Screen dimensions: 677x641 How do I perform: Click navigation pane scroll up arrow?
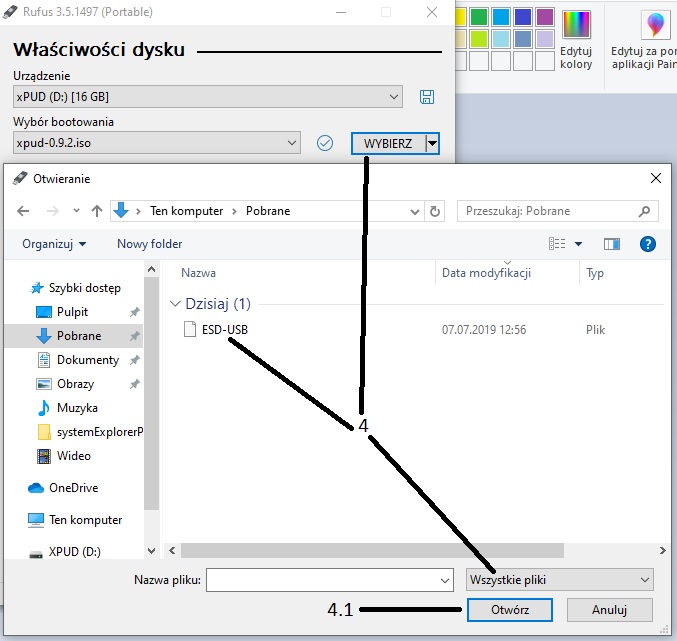coord(152,269)
